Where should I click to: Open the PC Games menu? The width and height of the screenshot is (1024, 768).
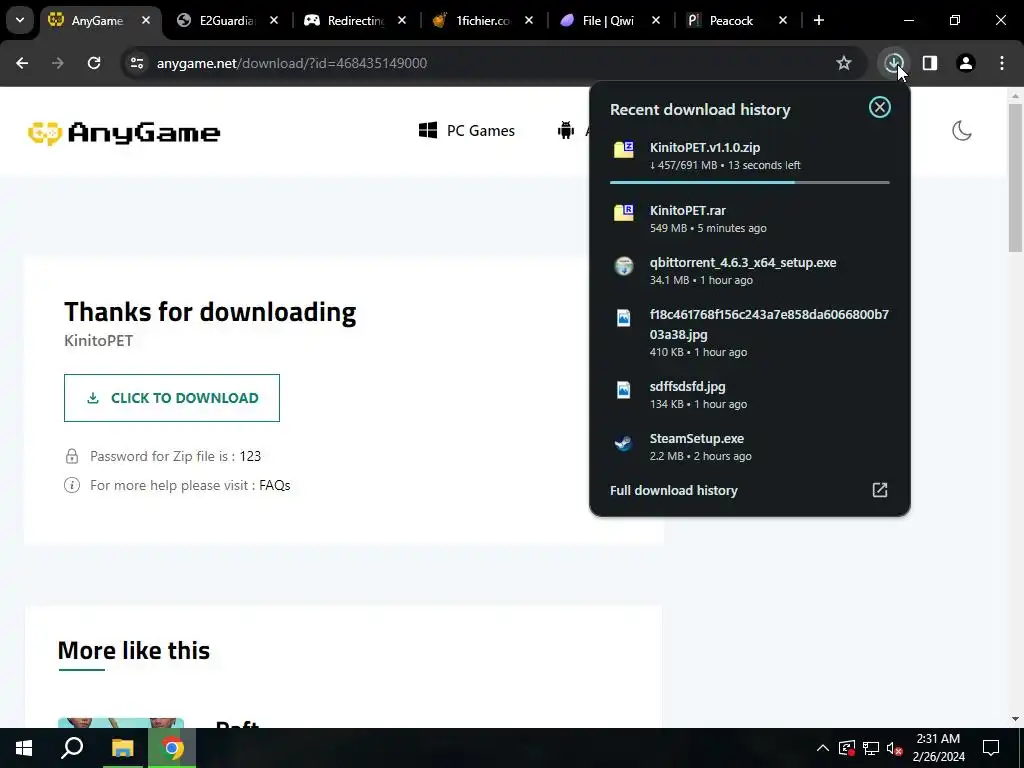pos(466,131)
